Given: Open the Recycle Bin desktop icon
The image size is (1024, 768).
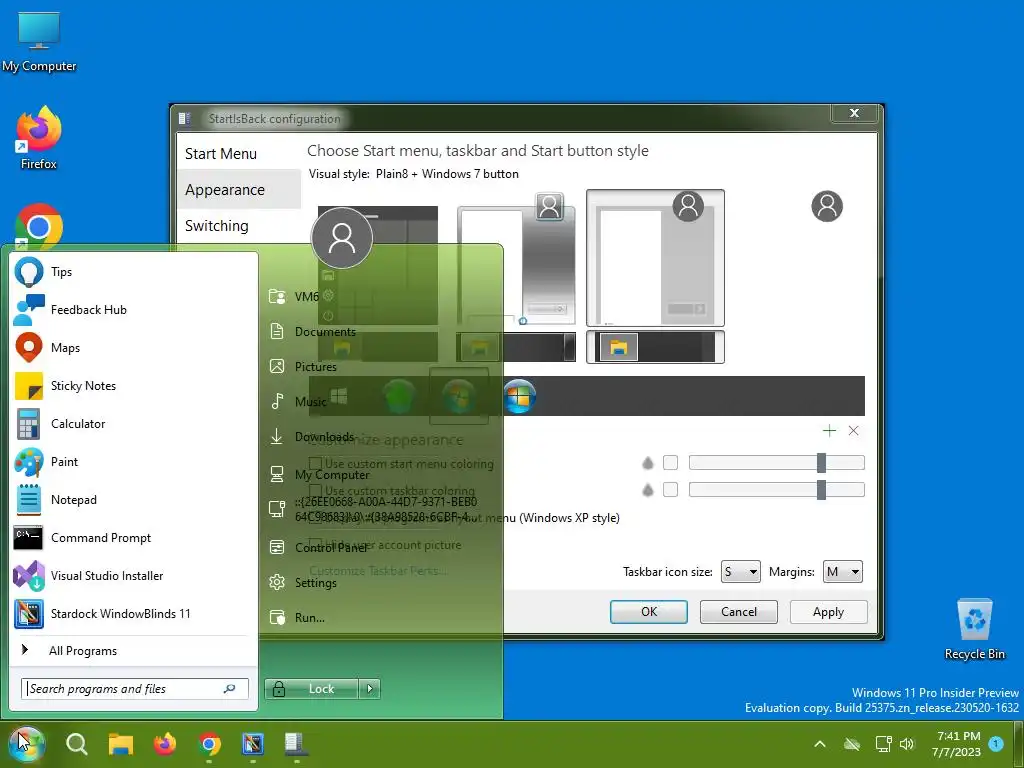Looking at the screenshot, I should coord(974,630).
